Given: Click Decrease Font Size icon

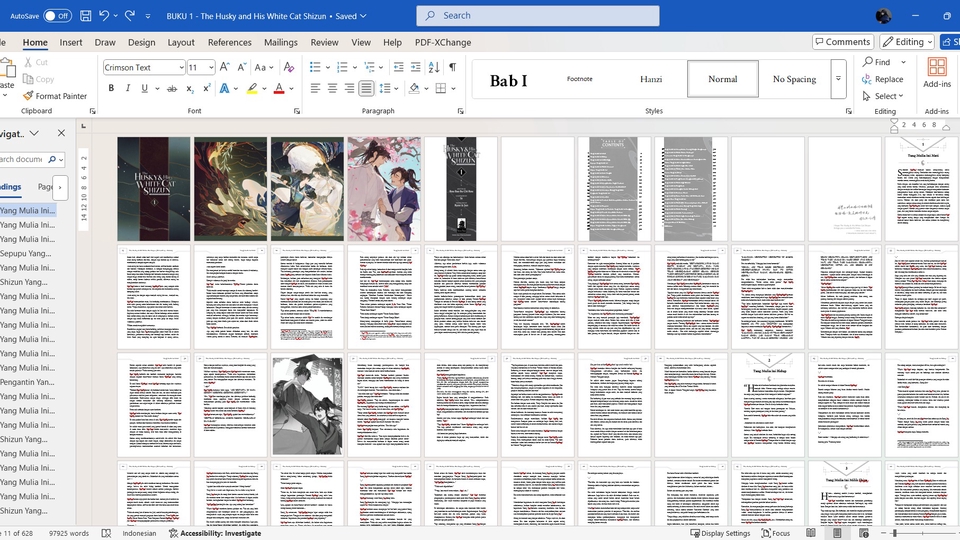Looking at the screenshot, I should (242, 67).
